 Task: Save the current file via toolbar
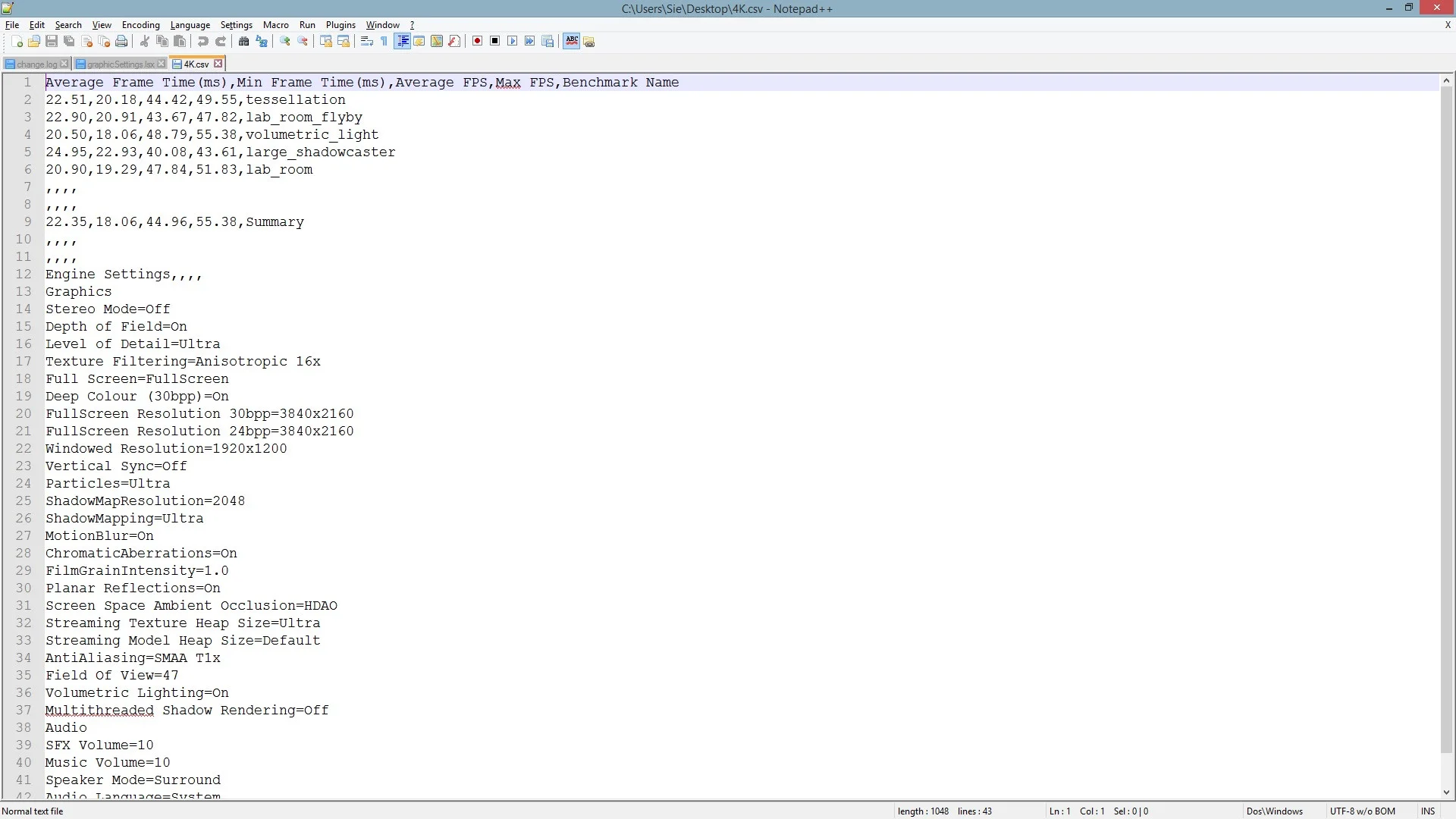pos(52,42)
